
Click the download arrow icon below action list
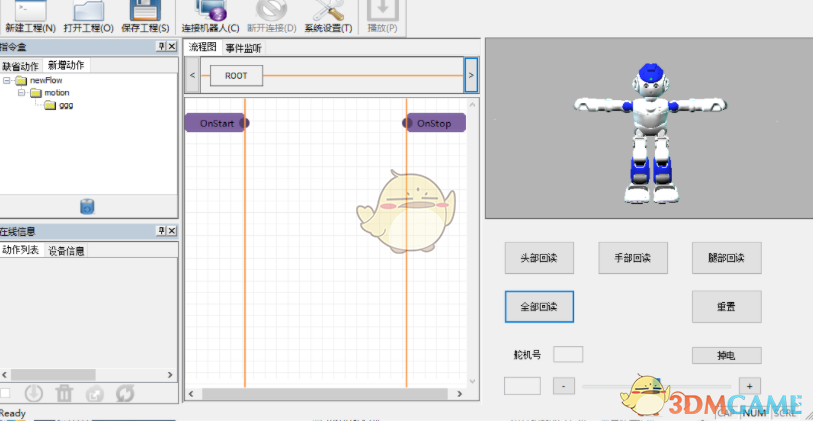pyautogui.click(x=34, y=393)
